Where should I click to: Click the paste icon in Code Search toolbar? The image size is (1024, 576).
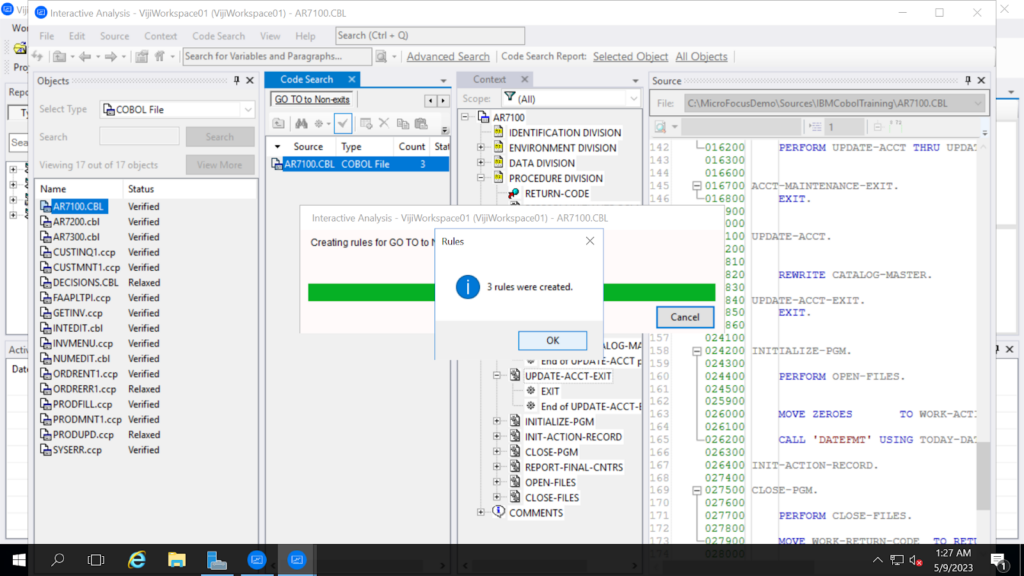pyautogui.click(x=421, y=123)
